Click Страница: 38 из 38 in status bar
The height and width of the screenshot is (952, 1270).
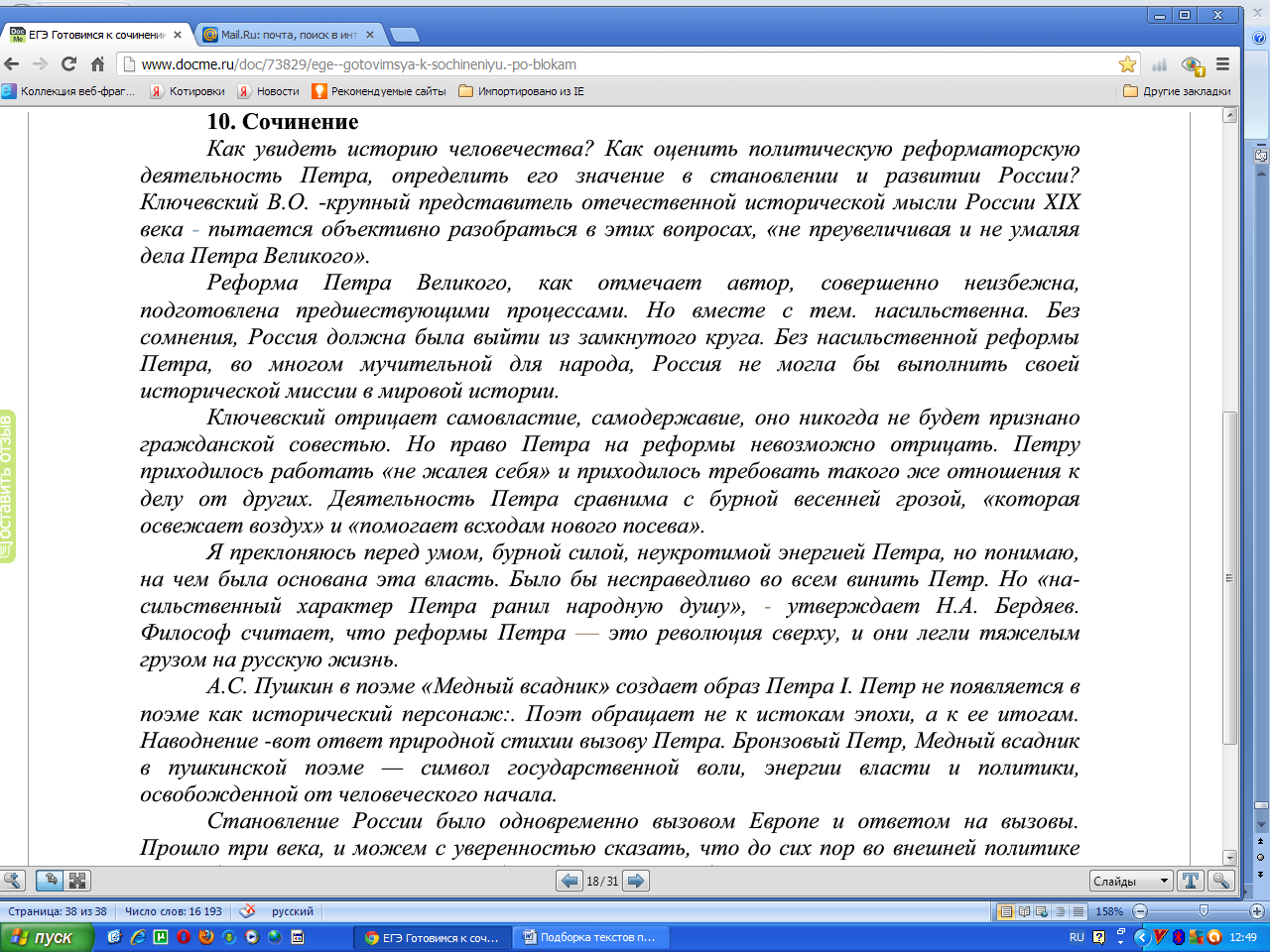coord(58,911)
